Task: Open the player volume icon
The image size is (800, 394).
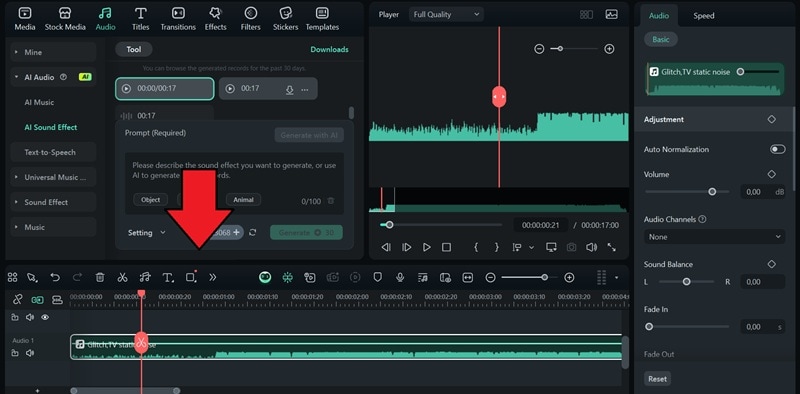Action: 591,247
